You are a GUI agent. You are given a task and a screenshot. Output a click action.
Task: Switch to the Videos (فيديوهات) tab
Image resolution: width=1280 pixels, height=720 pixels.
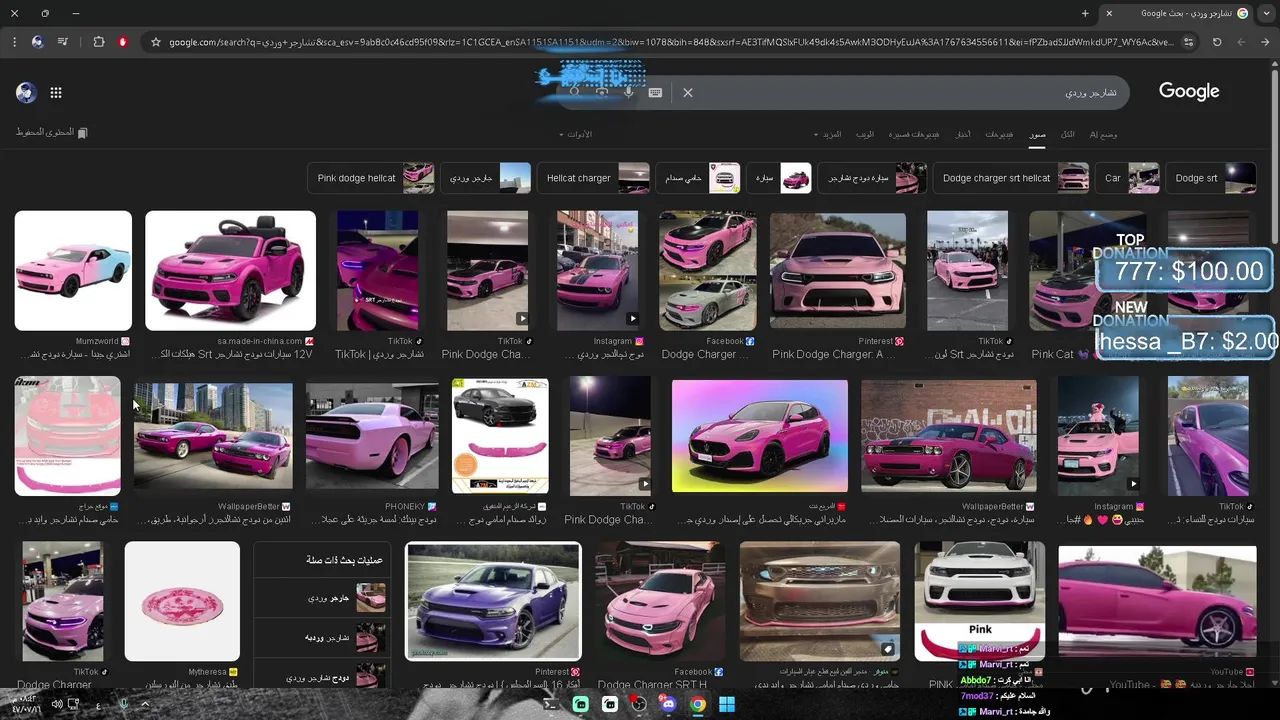coord(999,134)
